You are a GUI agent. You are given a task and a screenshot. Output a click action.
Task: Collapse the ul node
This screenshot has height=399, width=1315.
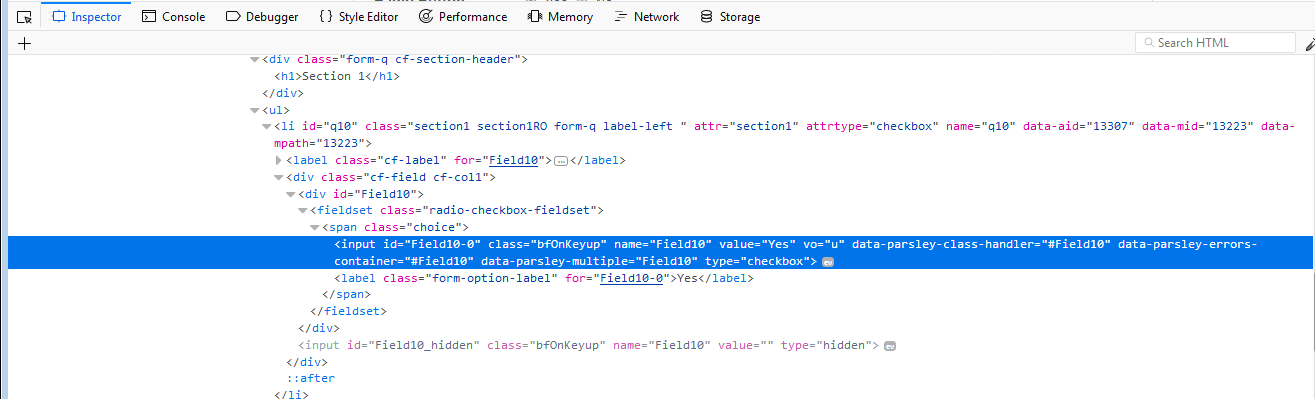point(255,110)
